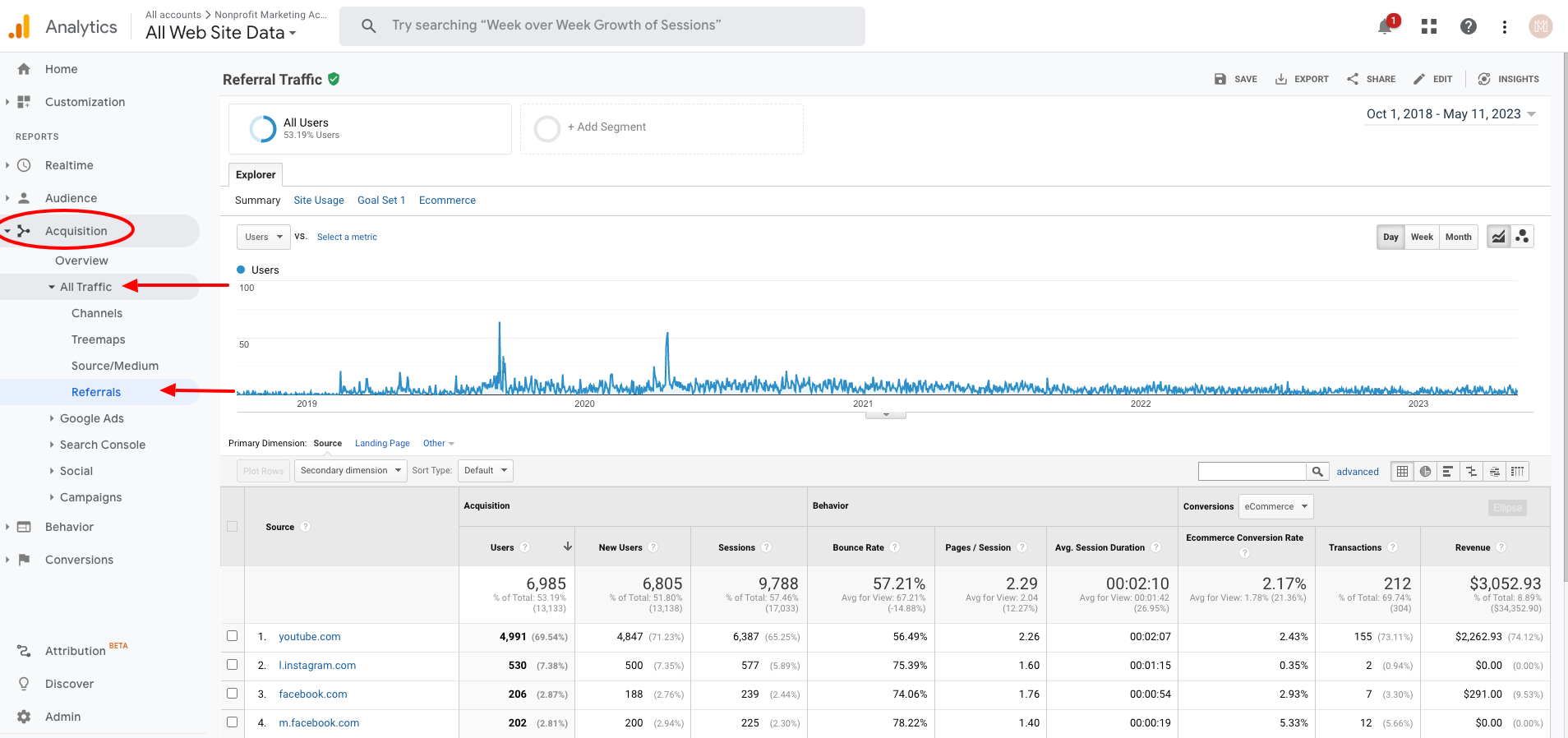This screenshot has height=738, width=1568.
Task: Click the SAVE button
Action: point(1235,79)
